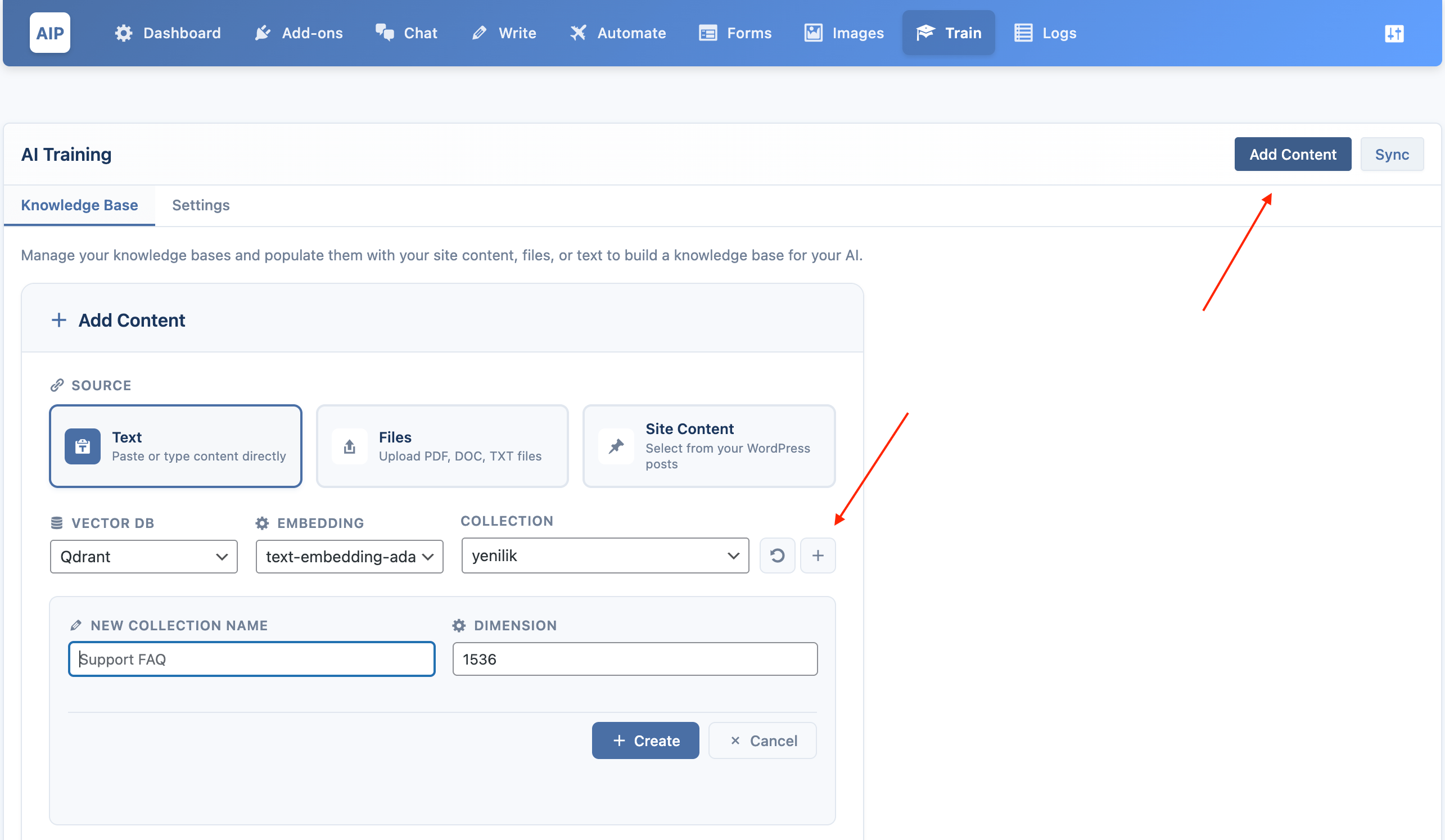Click the Add-ons plug icon

coord(263,33)
